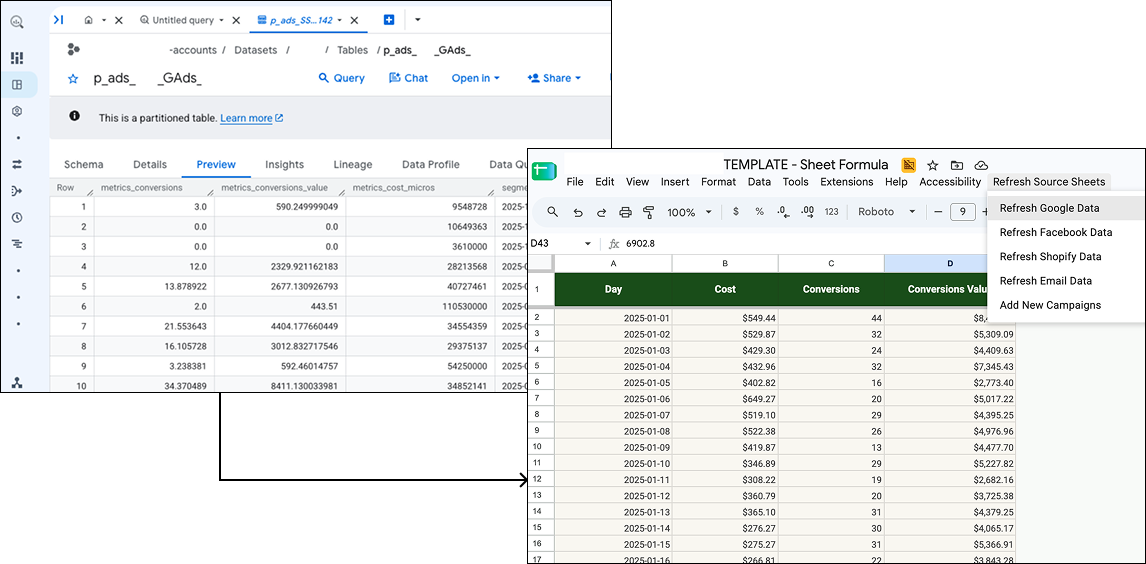Check the cloud saved status icon
Screen dimensions: 1146x564
pos(982,165)
